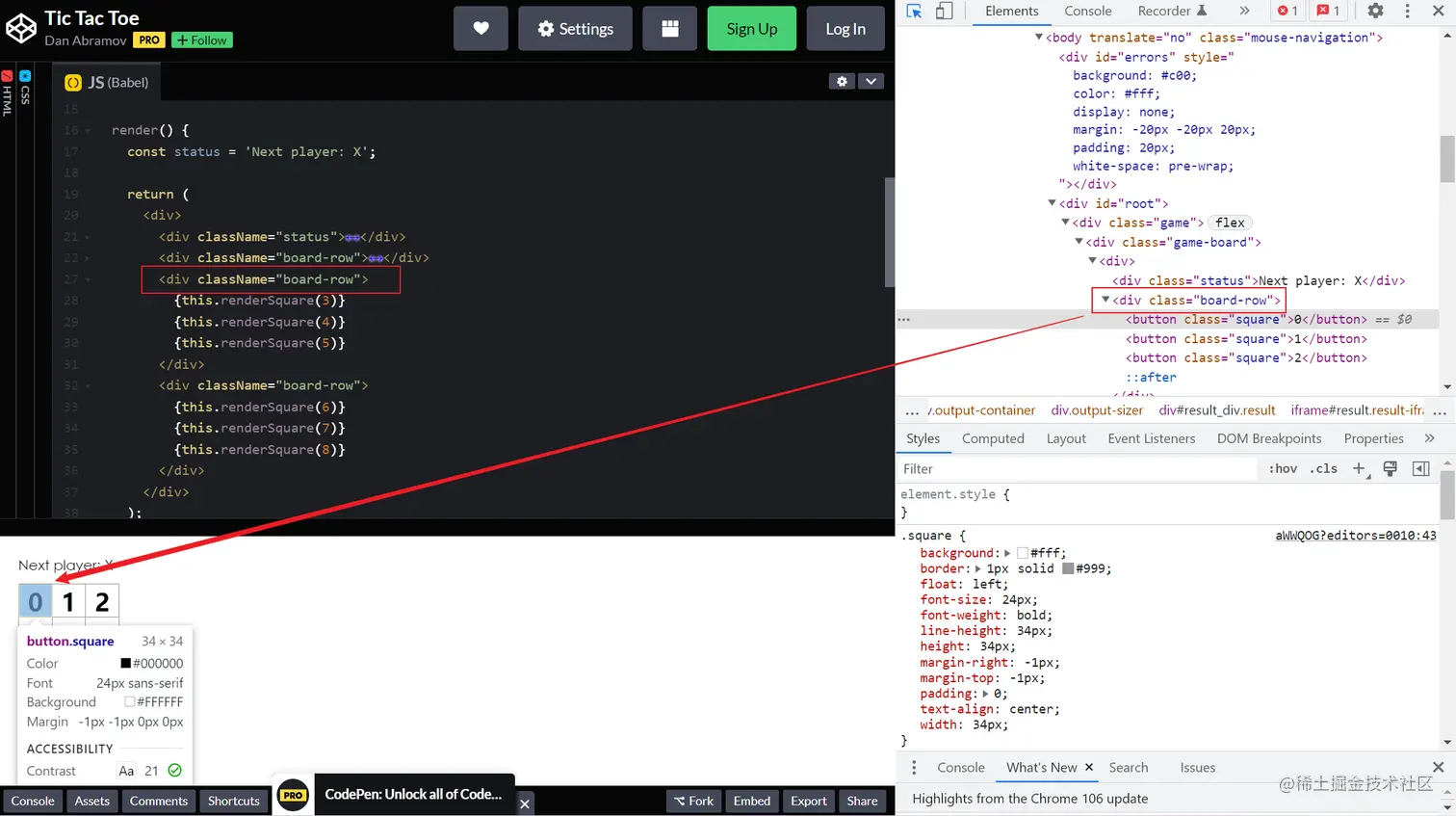Open the DevTools top Console tab
The width and height of the screenshot is (1456, 816).
tap(1088, 12)
